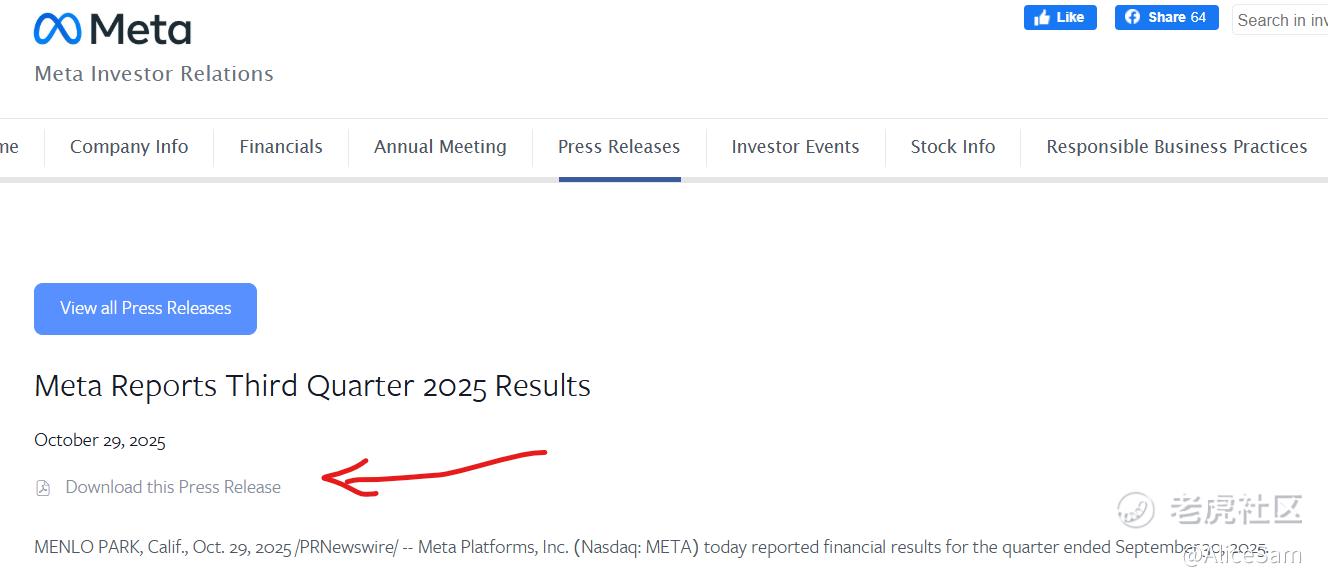
Task: Switch to the Press Releases tab
Action: tap(619, 147)
